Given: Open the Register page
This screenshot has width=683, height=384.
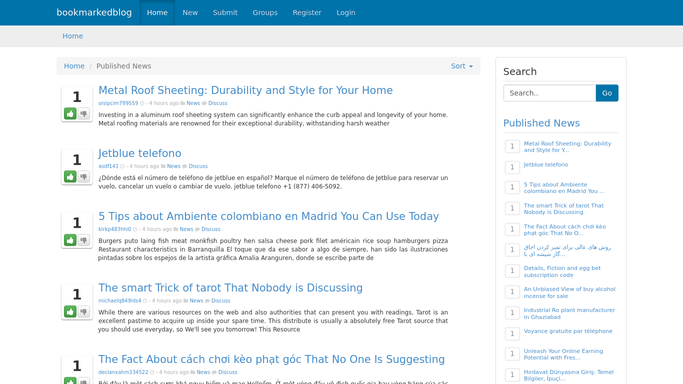Looking at the screenshot, I should click(307, 13).
